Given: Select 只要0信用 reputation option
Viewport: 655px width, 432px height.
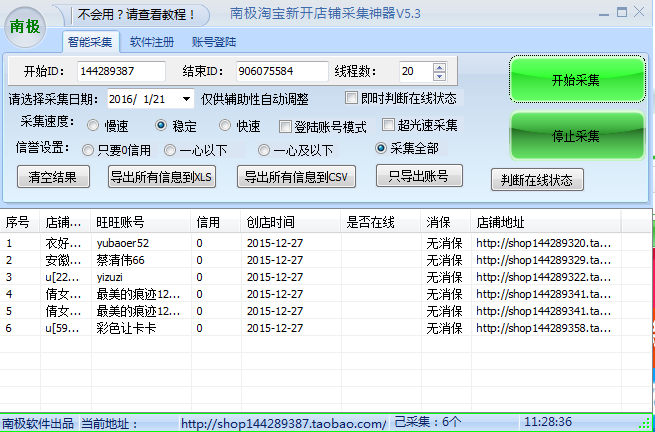Looking at the screenshot, I should pos(88,150).
